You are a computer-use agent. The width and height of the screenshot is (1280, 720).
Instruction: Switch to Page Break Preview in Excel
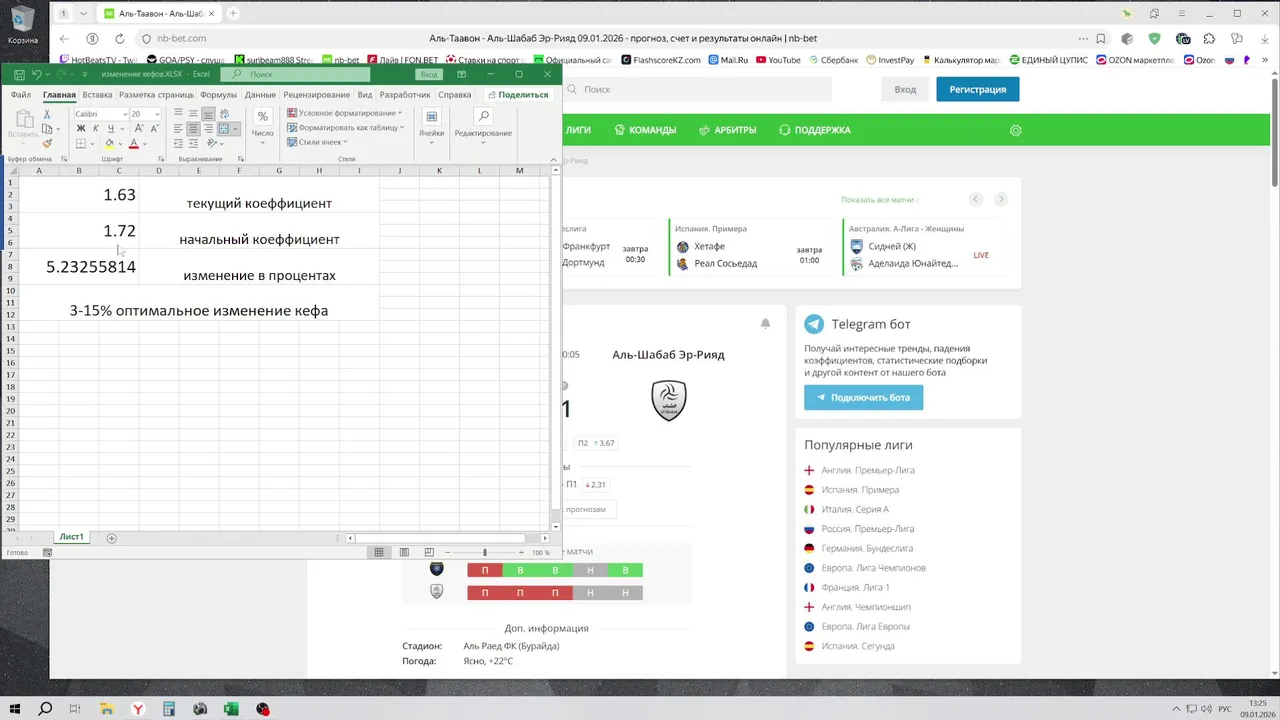429,552
